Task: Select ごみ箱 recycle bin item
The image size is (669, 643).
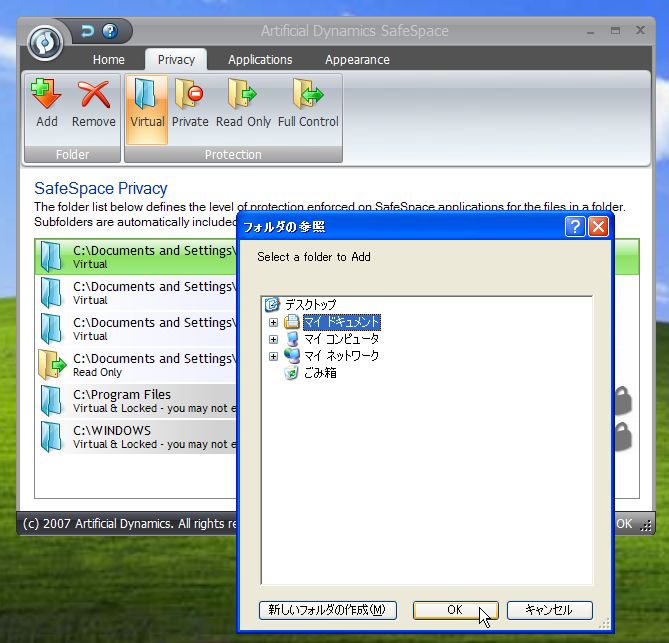Action: [x=320, y=373]
